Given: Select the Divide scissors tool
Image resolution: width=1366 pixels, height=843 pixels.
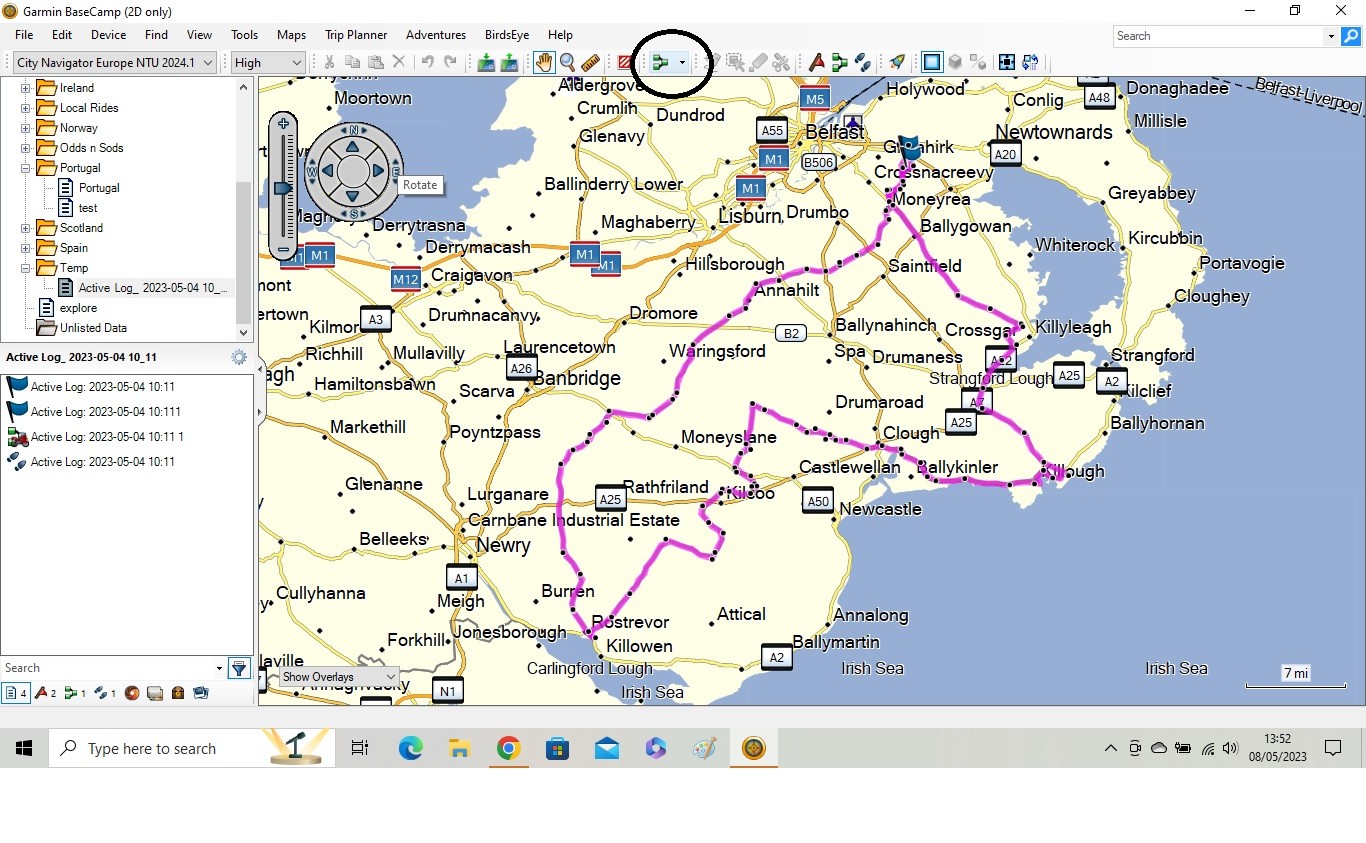Looking at the screenshot, I should [x=781, y=62].
